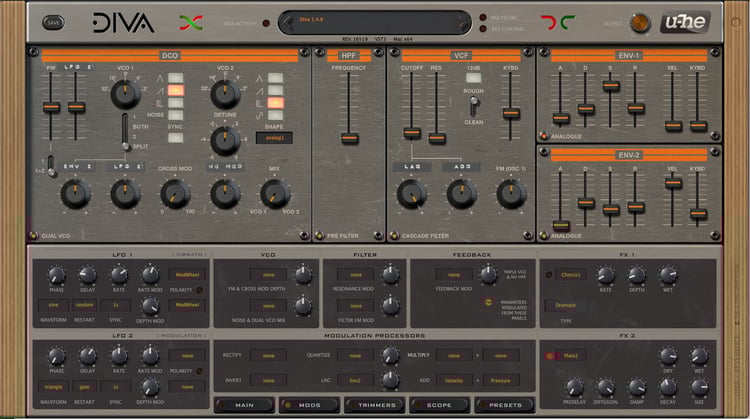
Task: Click the PW slider handle
Action: pyautogui.click(x=51, y=107)
